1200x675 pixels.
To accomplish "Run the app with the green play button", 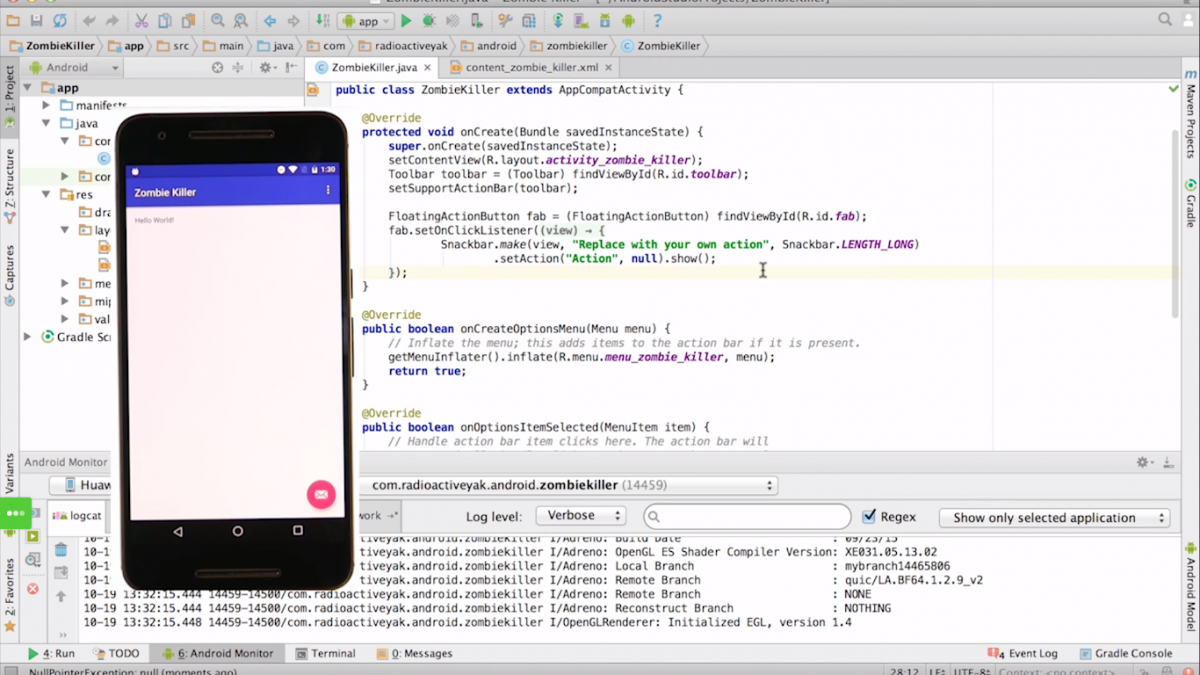I will point(406,20).
